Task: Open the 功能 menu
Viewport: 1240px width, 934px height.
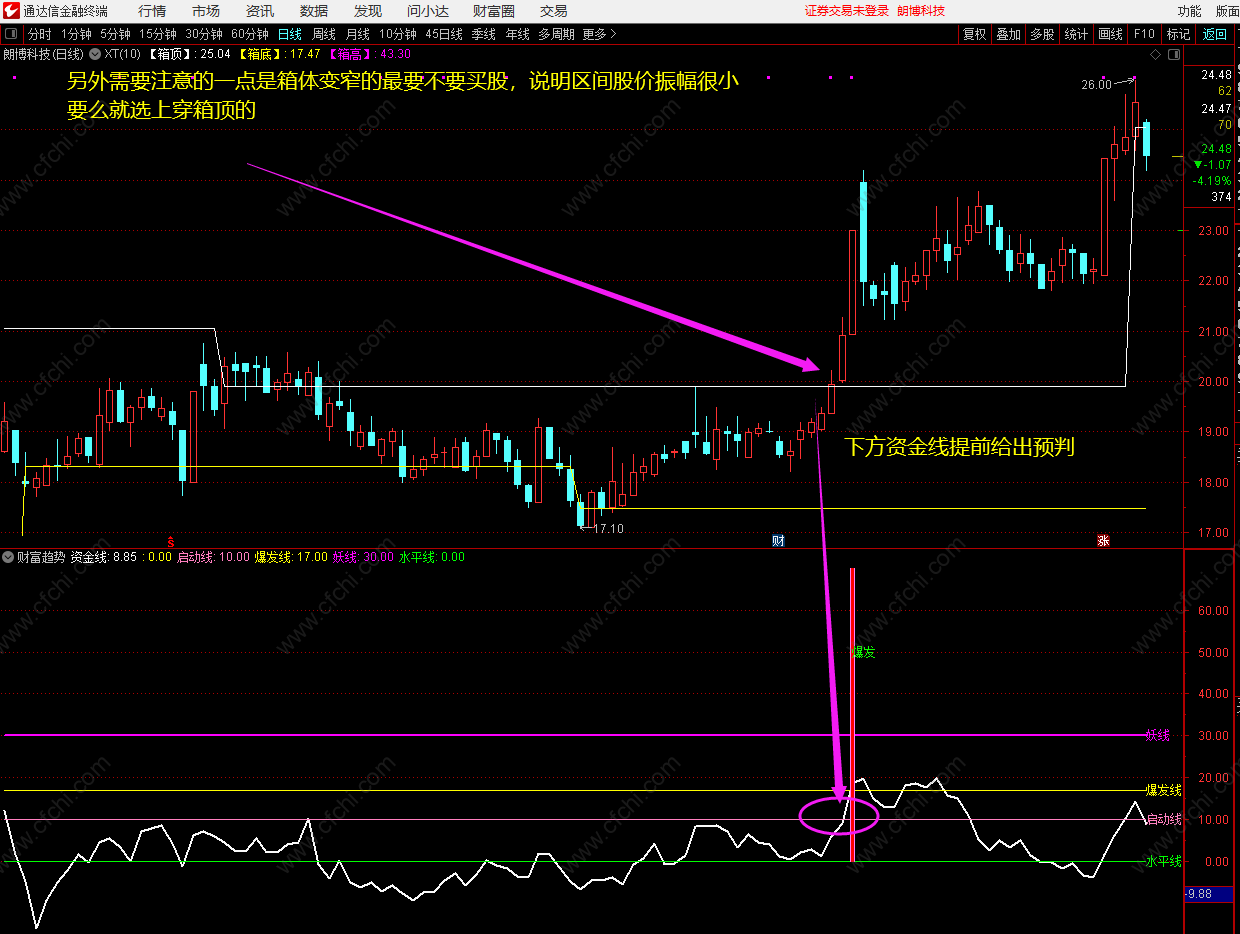Action: pos(1190,11)
